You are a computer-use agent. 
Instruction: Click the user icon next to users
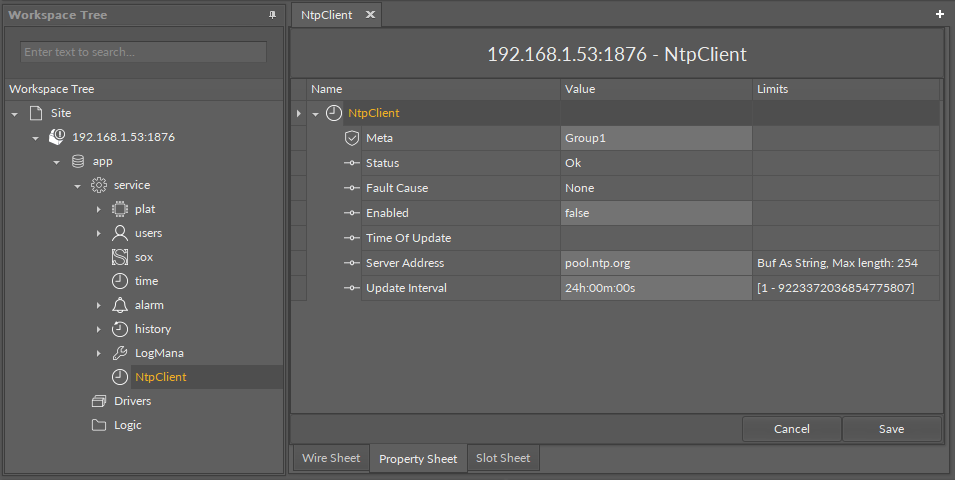119,233
